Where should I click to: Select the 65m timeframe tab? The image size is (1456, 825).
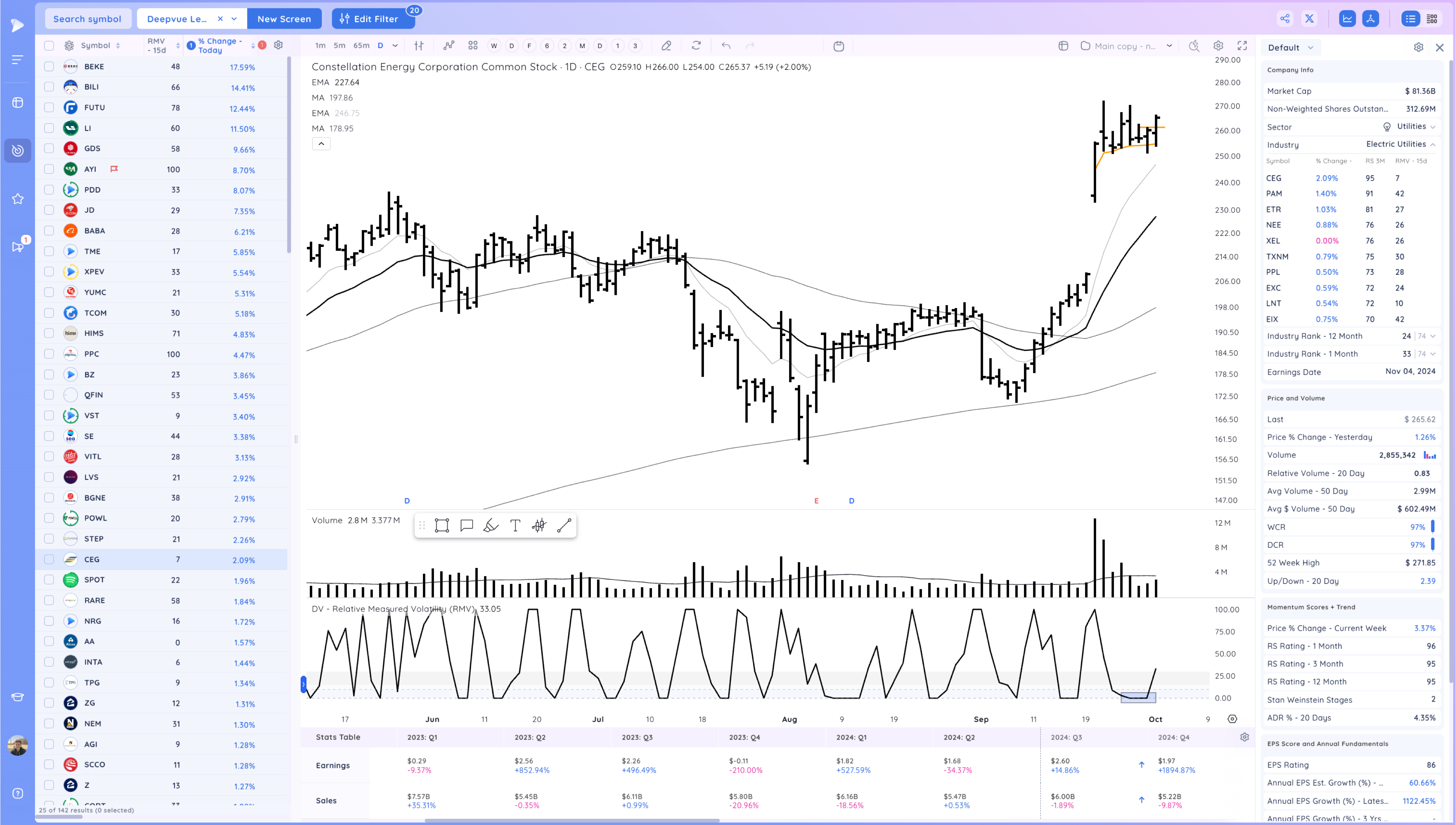click(361, 46)
